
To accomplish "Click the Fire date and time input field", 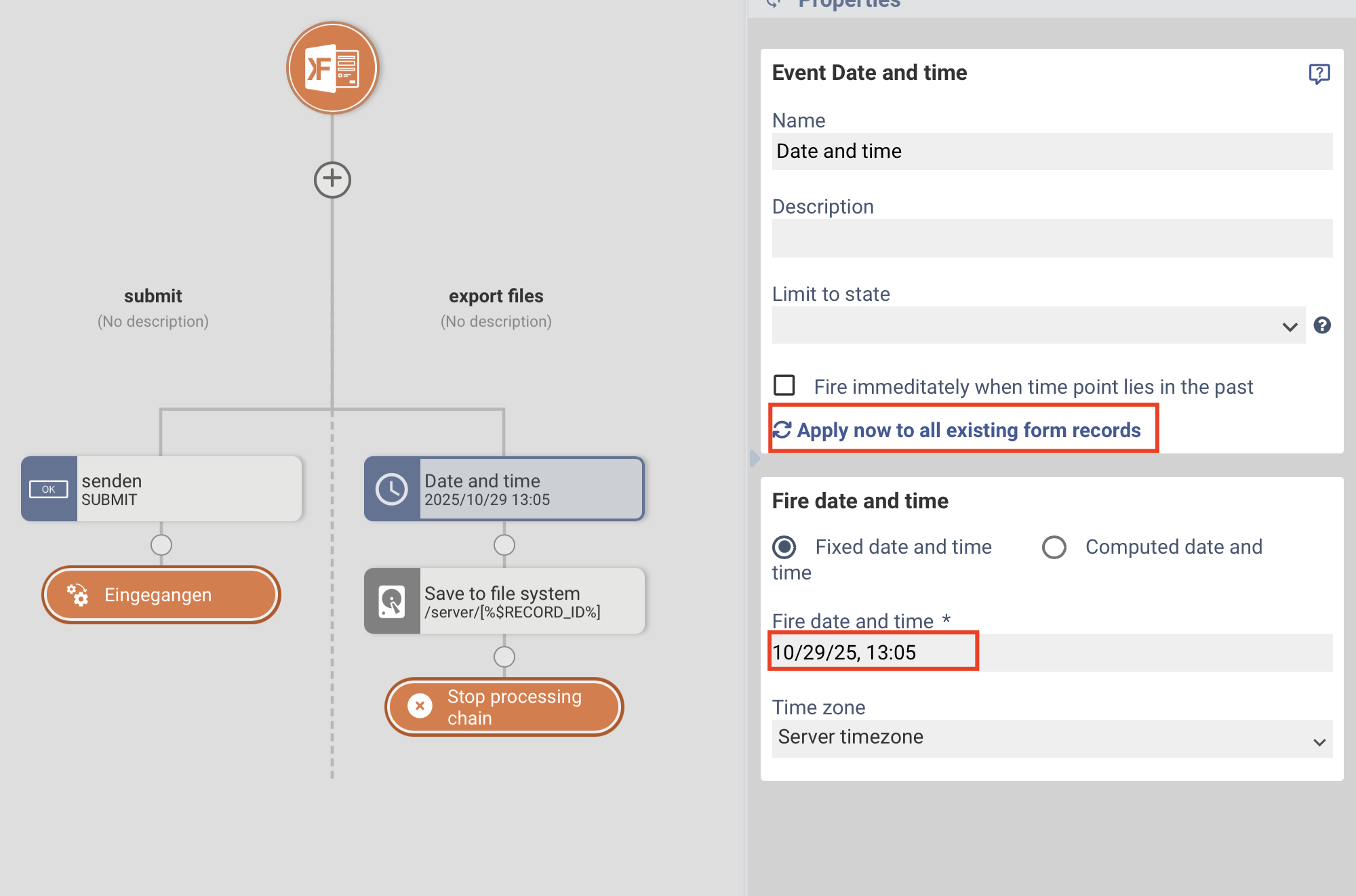I will [1052, 652].
